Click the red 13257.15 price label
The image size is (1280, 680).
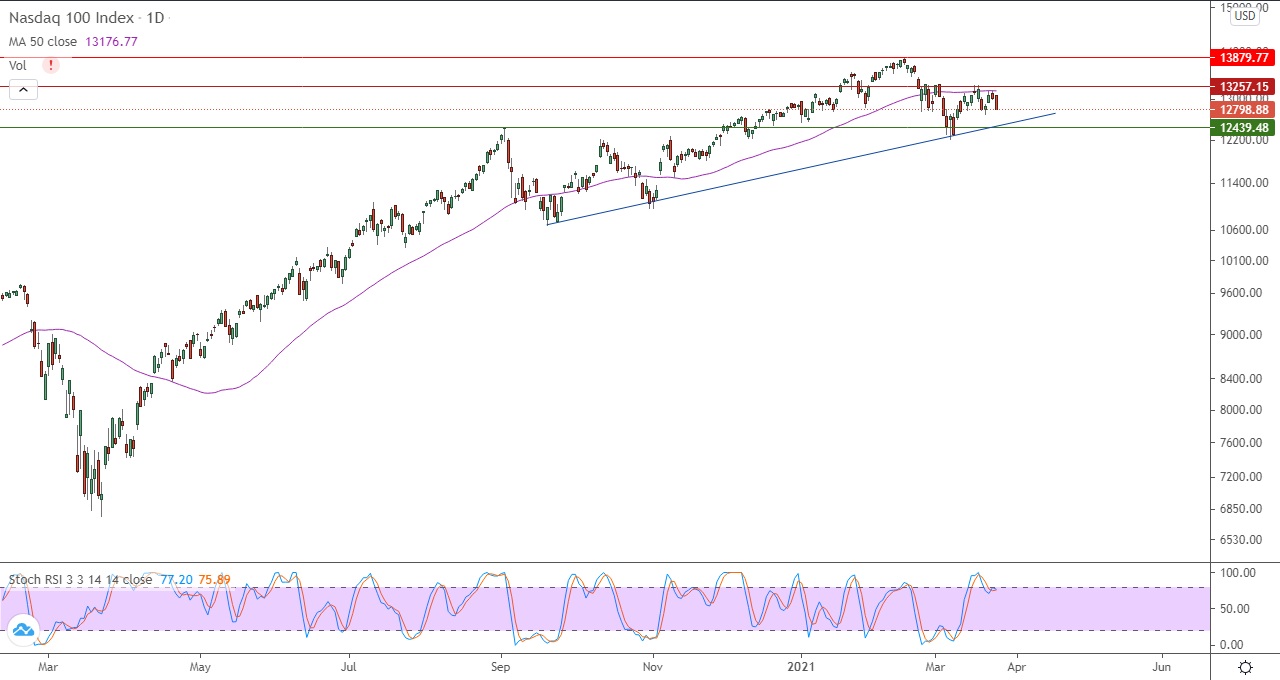1244,87
